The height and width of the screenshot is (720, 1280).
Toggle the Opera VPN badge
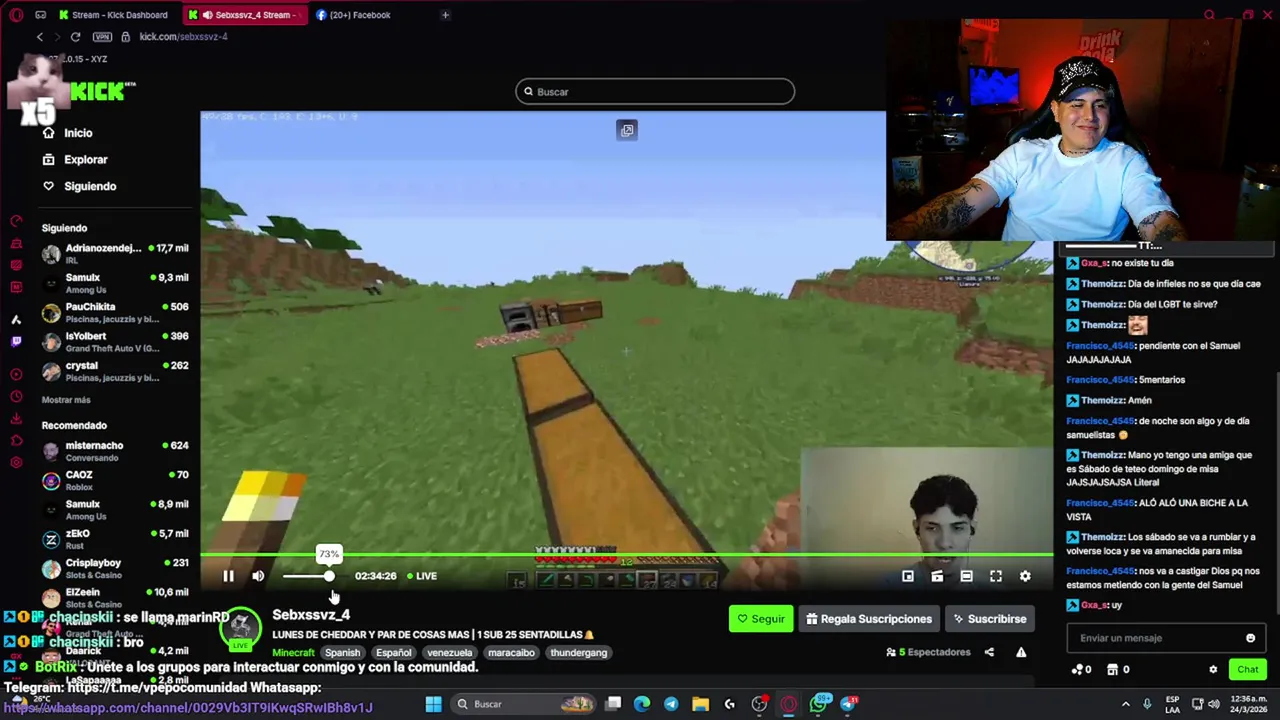click(x=102, y=37)
